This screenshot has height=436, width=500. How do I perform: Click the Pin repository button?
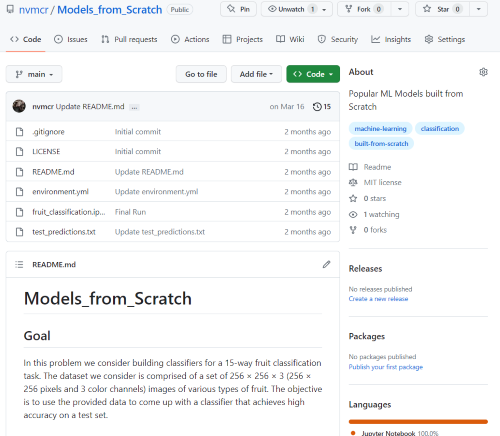pos(238,9)
